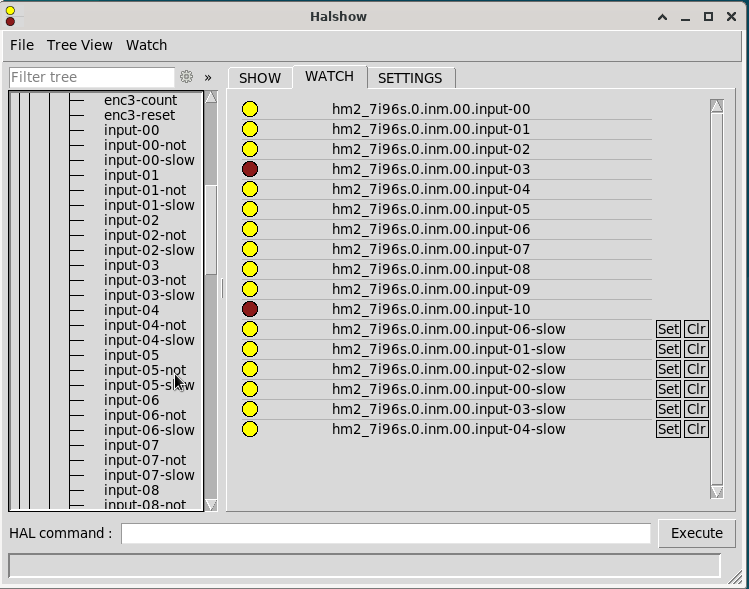749x589 pixels.
Task: Click the yellow LED for input-00
Action: tap(250, 109)
